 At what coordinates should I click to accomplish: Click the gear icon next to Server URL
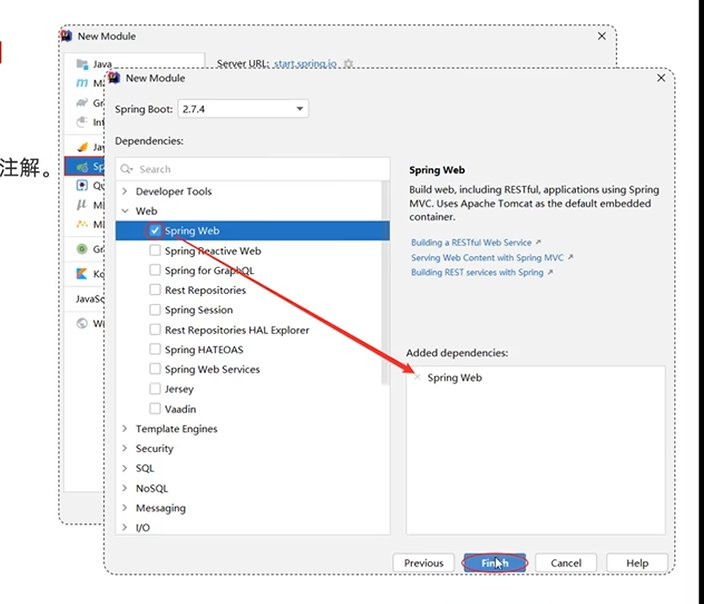[348, 64]
